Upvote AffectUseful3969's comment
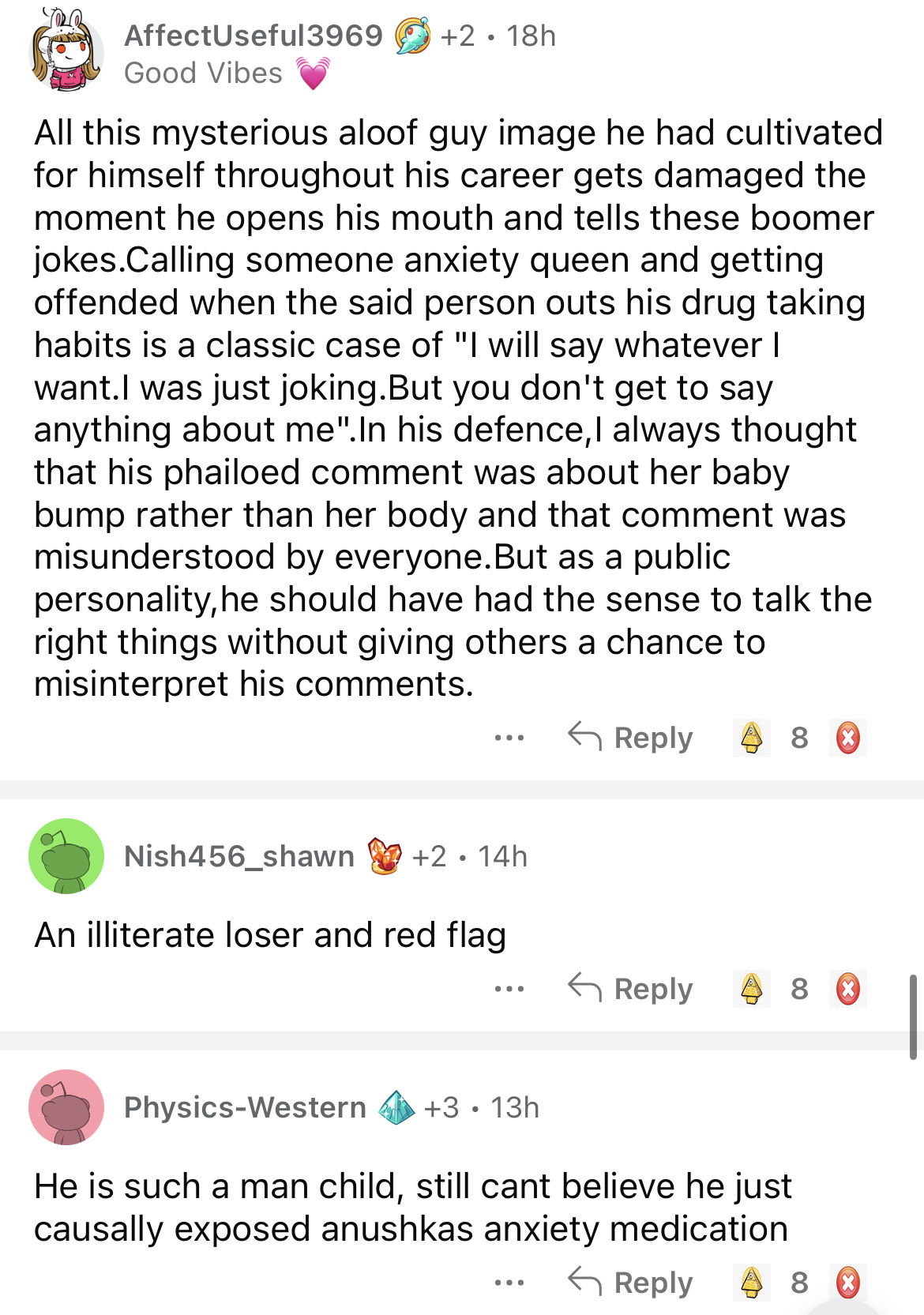 click(x=752, y=738)
